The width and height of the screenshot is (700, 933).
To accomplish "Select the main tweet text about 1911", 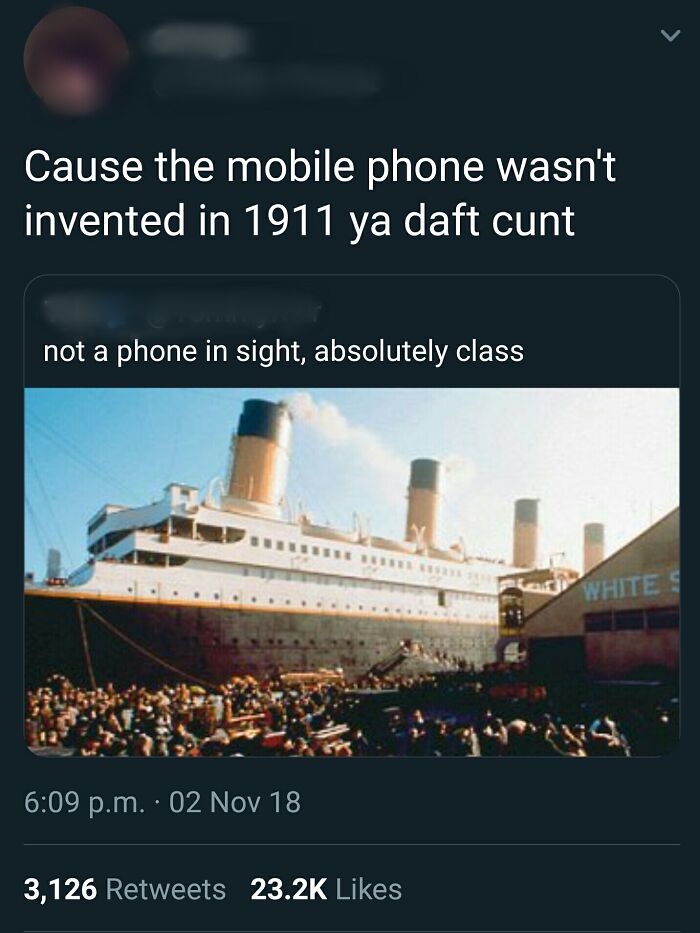I will 320,193.
